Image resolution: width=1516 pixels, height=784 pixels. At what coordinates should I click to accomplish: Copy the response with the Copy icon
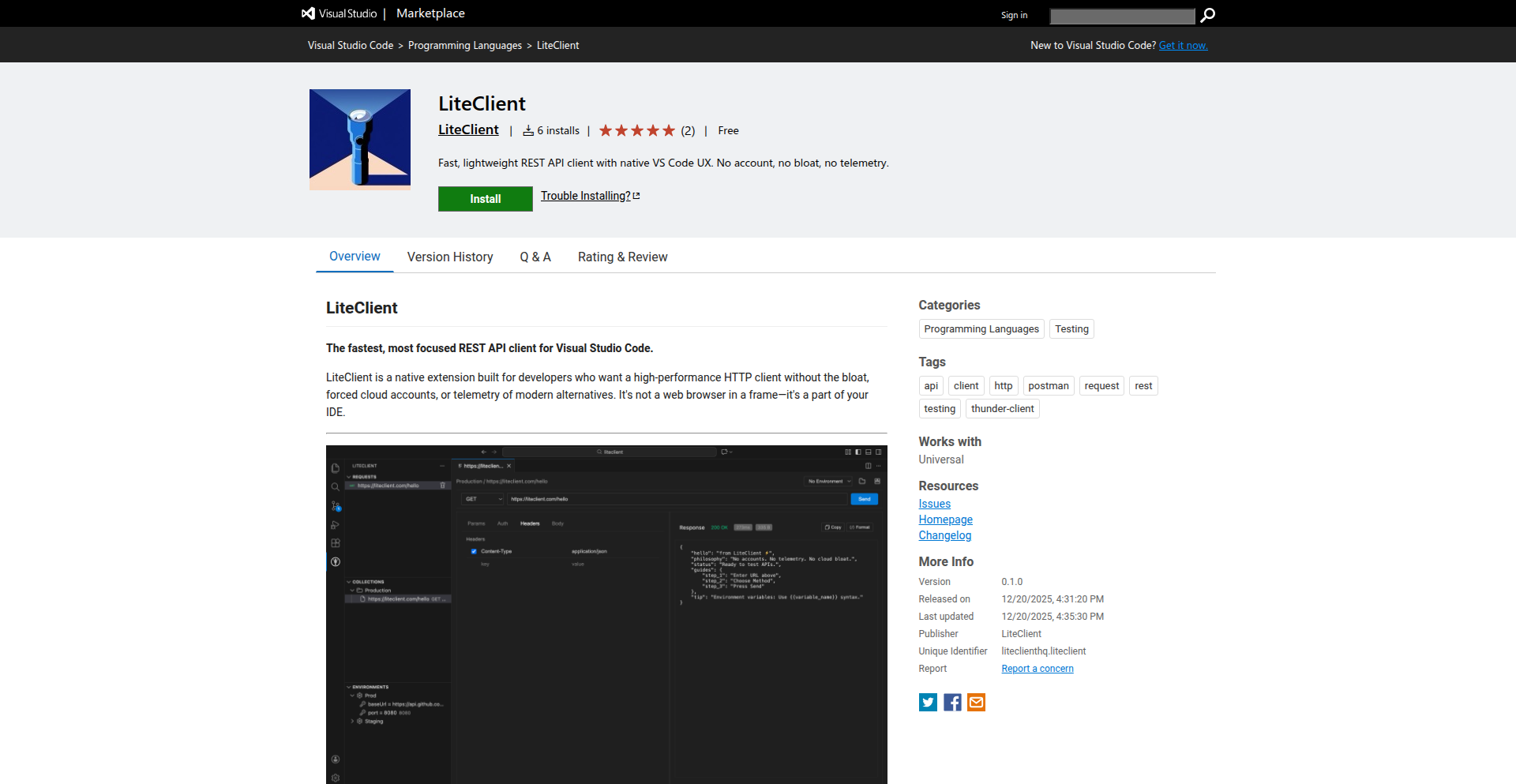pos(834,527)
